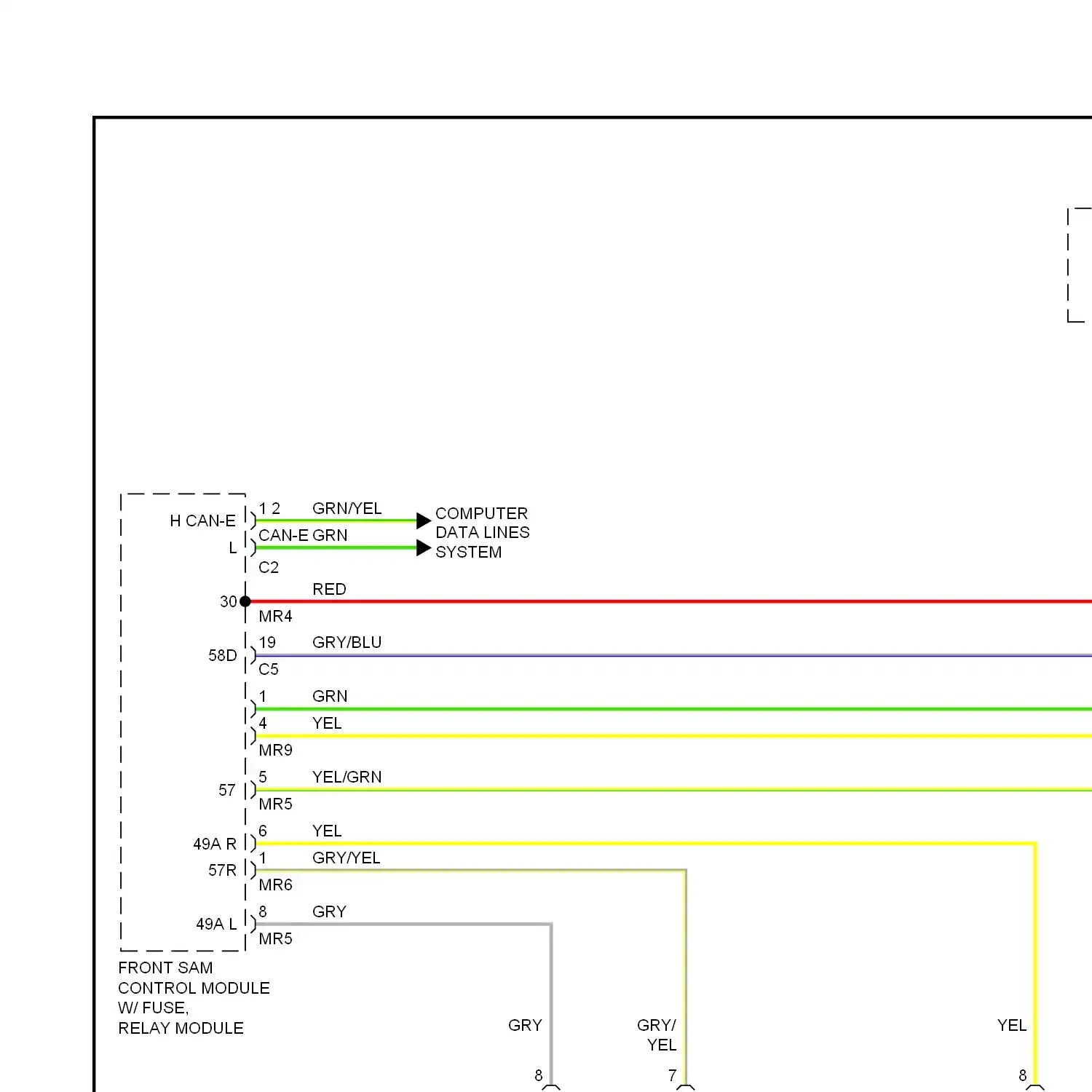1092x1092 pixels.
Task: Click the YEL/GRN wire label
Action: (347, 777)
